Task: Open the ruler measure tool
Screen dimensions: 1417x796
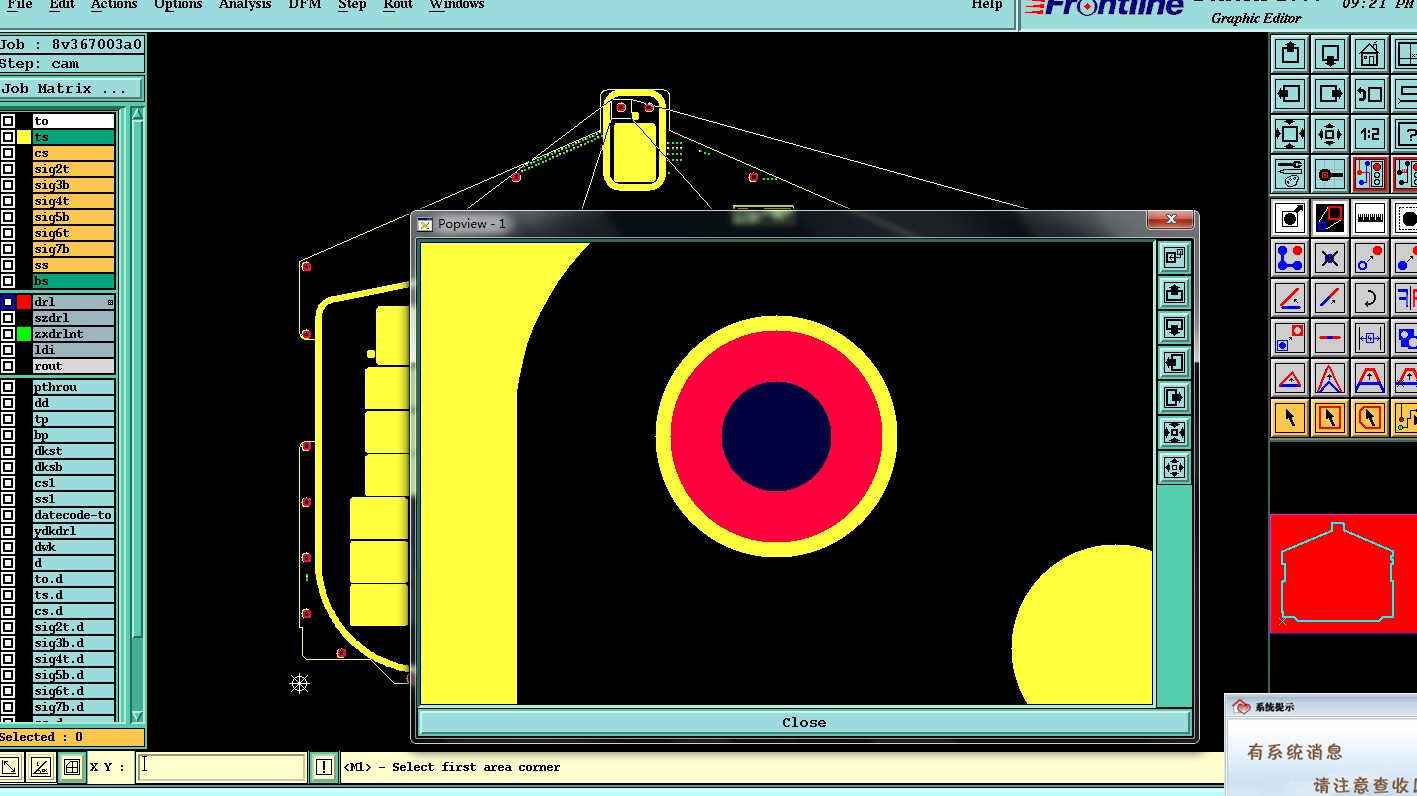Action: pos(1370,218)
